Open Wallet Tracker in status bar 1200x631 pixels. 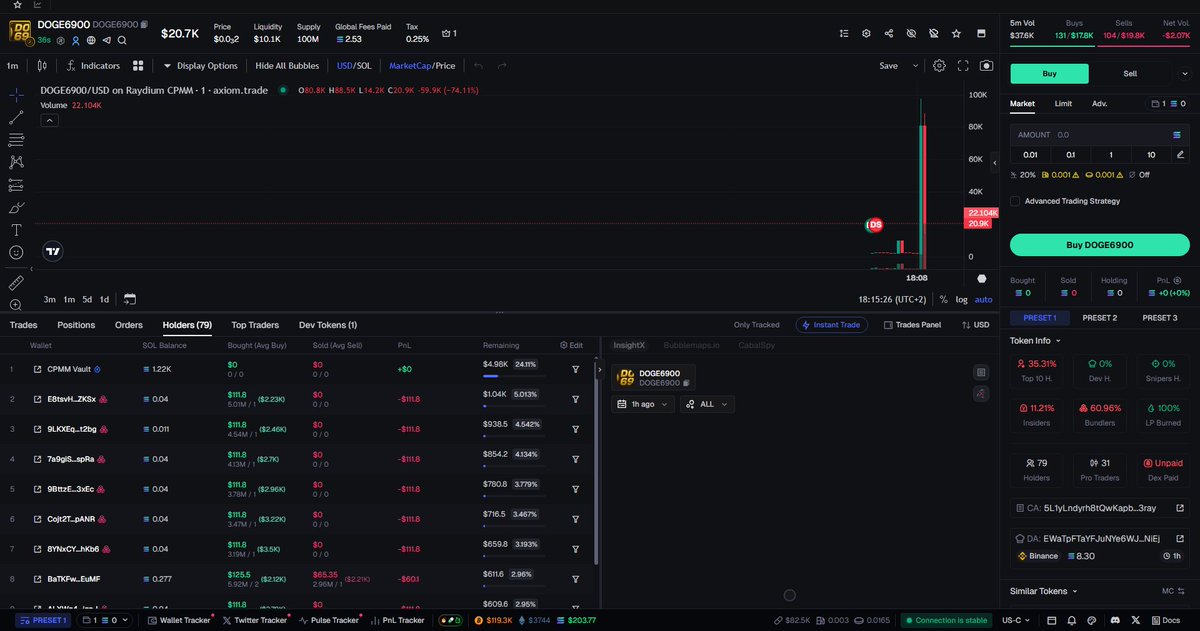coord(179,621)
